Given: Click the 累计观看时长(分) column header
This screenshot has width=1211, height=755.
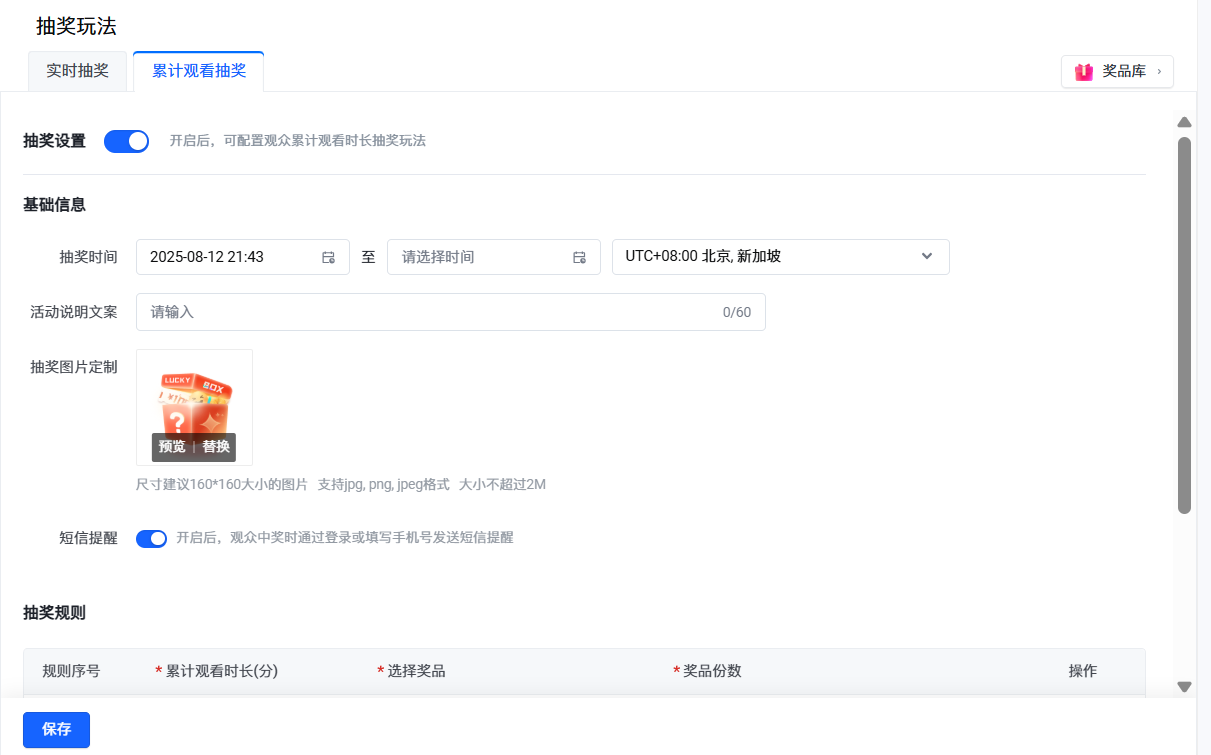Looking at the screenshot, I should point(222,671).
